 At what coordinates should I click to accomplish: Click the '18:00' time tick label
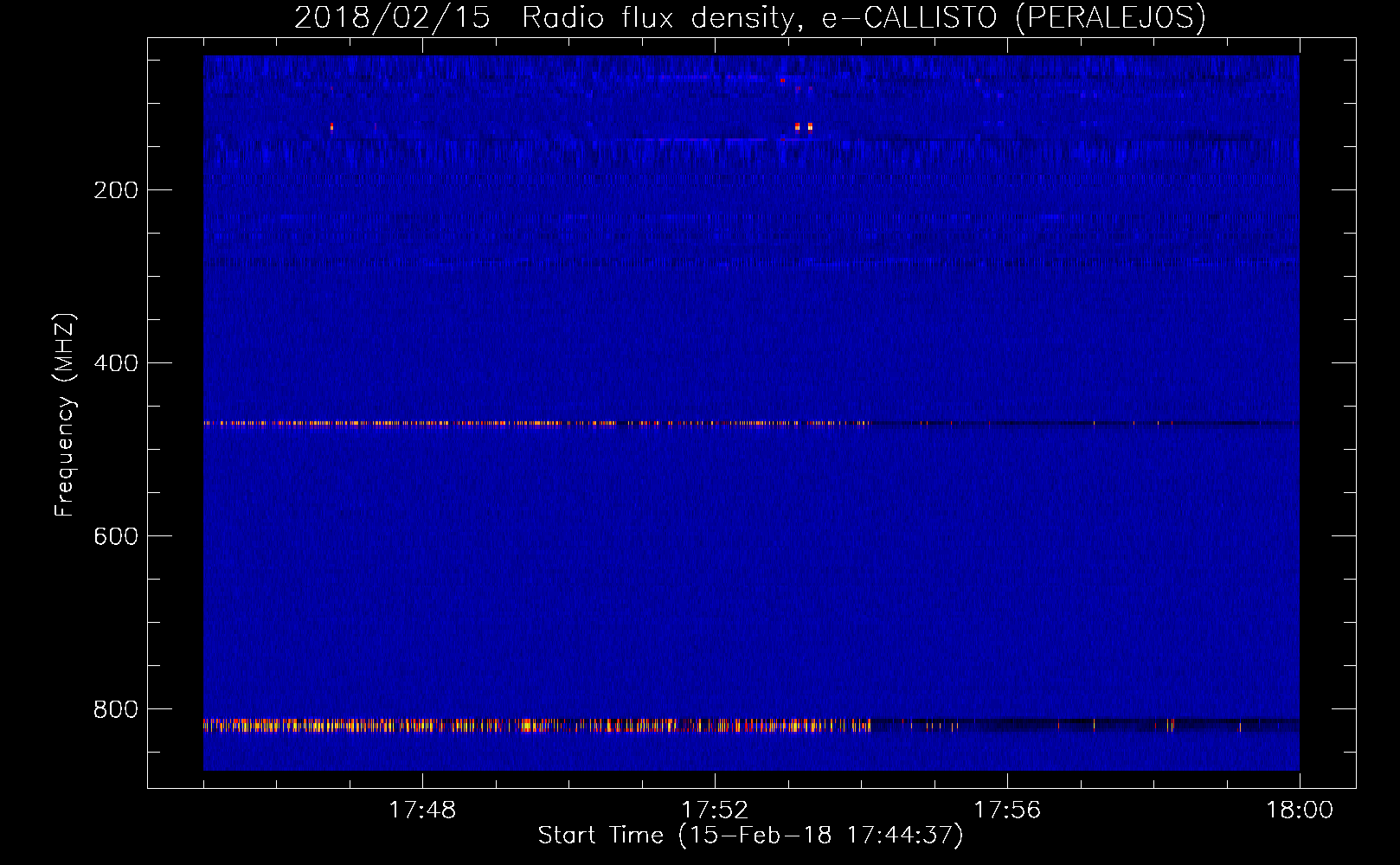(1300, 811)
